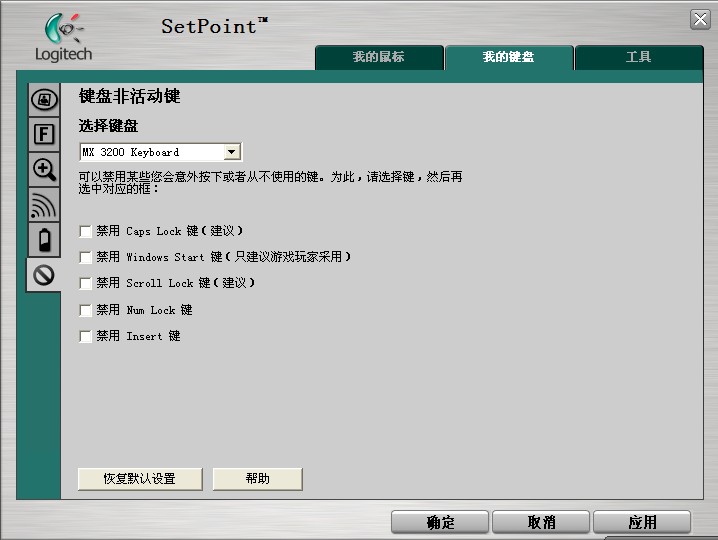718x540 pixels.
Task: Click the 帮助 button
Action: click(257, 479)
